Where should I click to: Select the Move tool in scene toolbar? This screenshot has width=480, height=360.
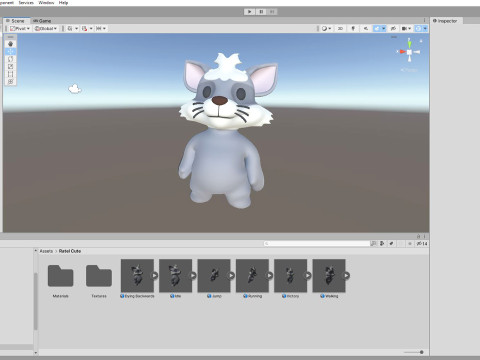[x=10, y=51]
